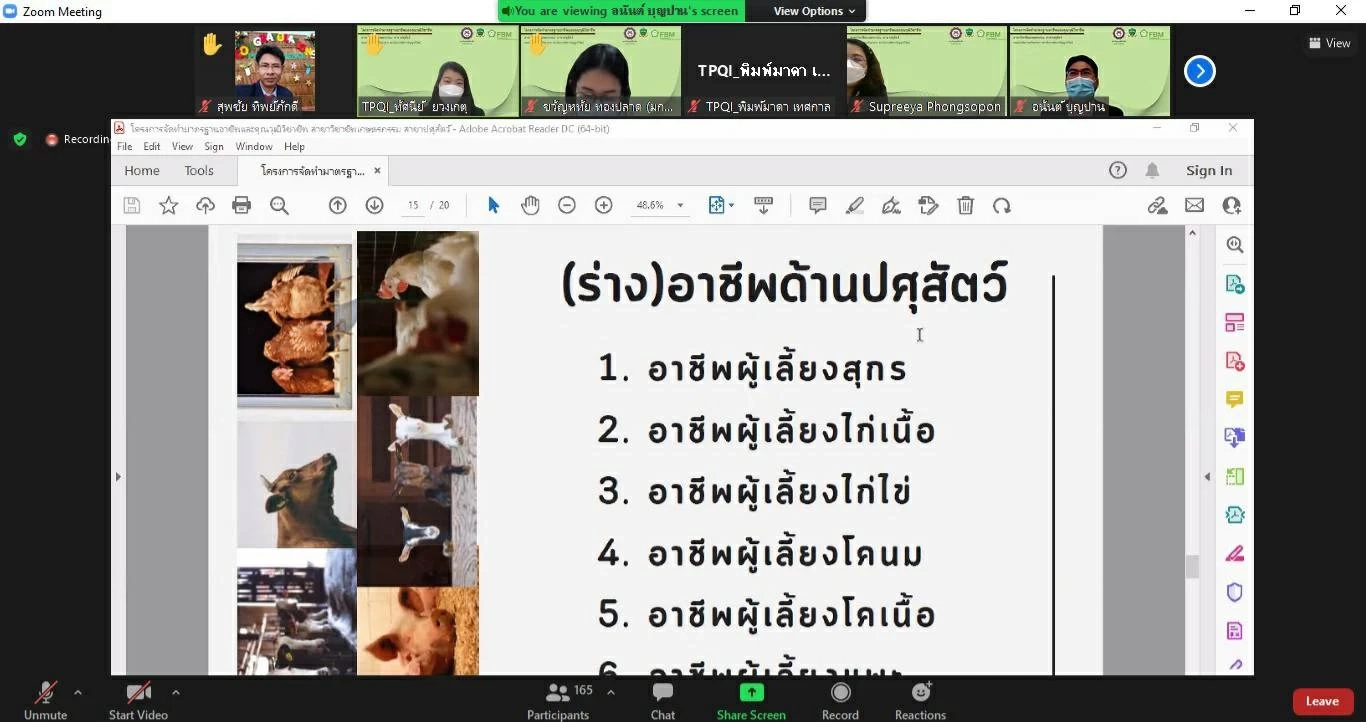1366x722 pixels.
Task: Switch to the Tools tab
Action: point(198,170)
